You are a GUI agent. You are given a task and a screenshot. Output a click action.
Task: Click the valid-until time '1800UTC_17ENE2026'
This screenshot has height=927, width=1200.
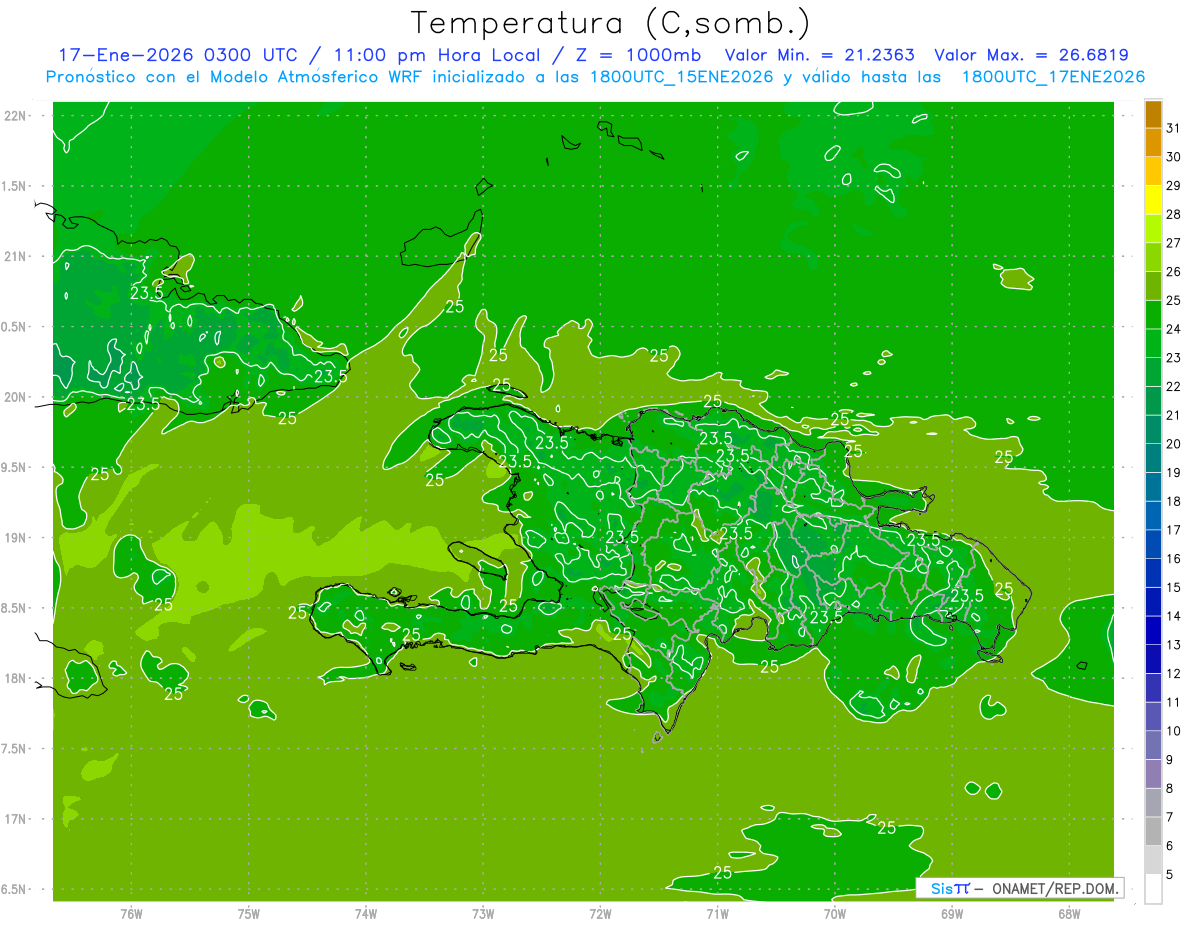coord(1053,77)
